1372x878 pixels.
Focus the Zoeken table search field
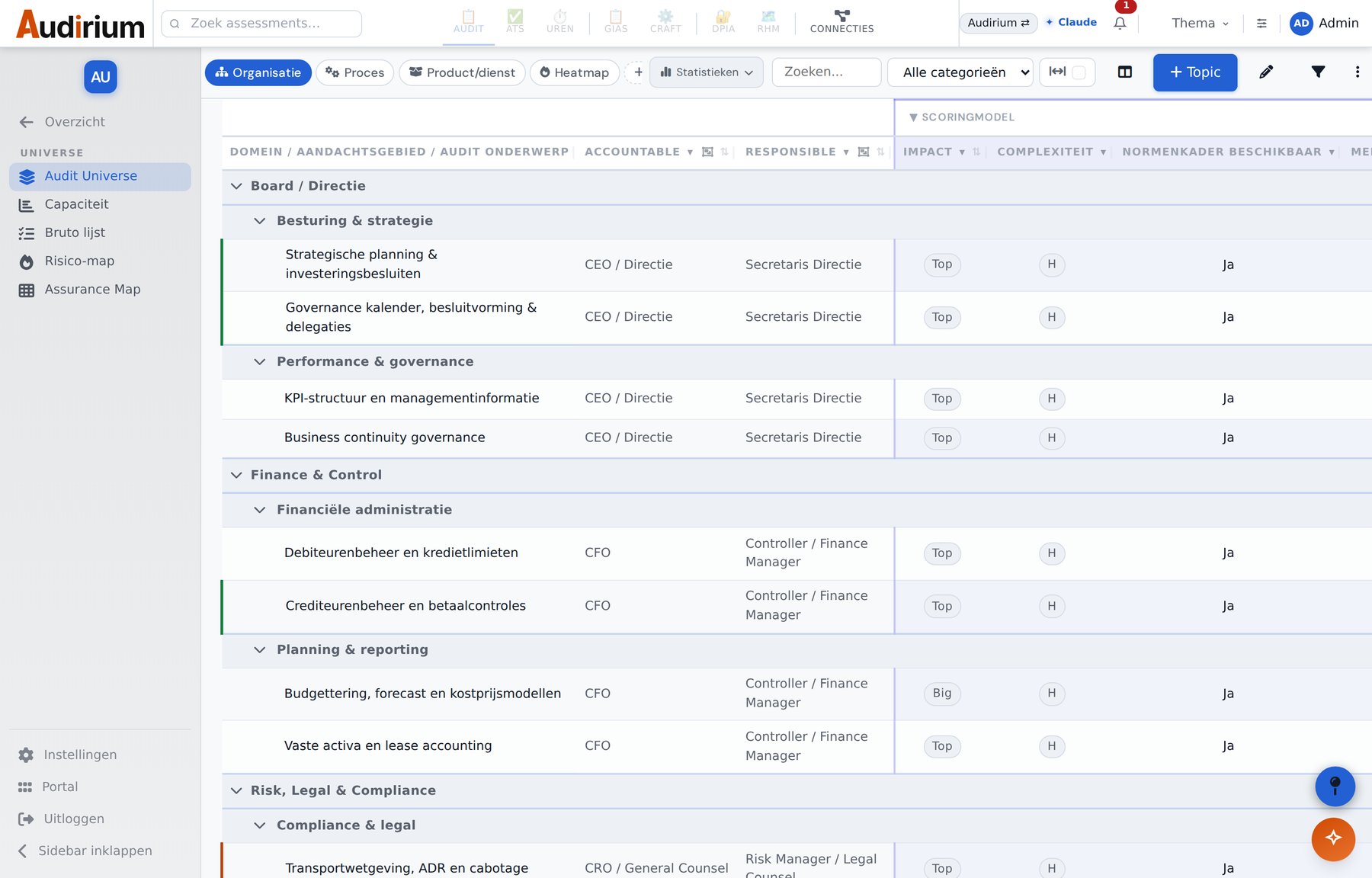826,72
